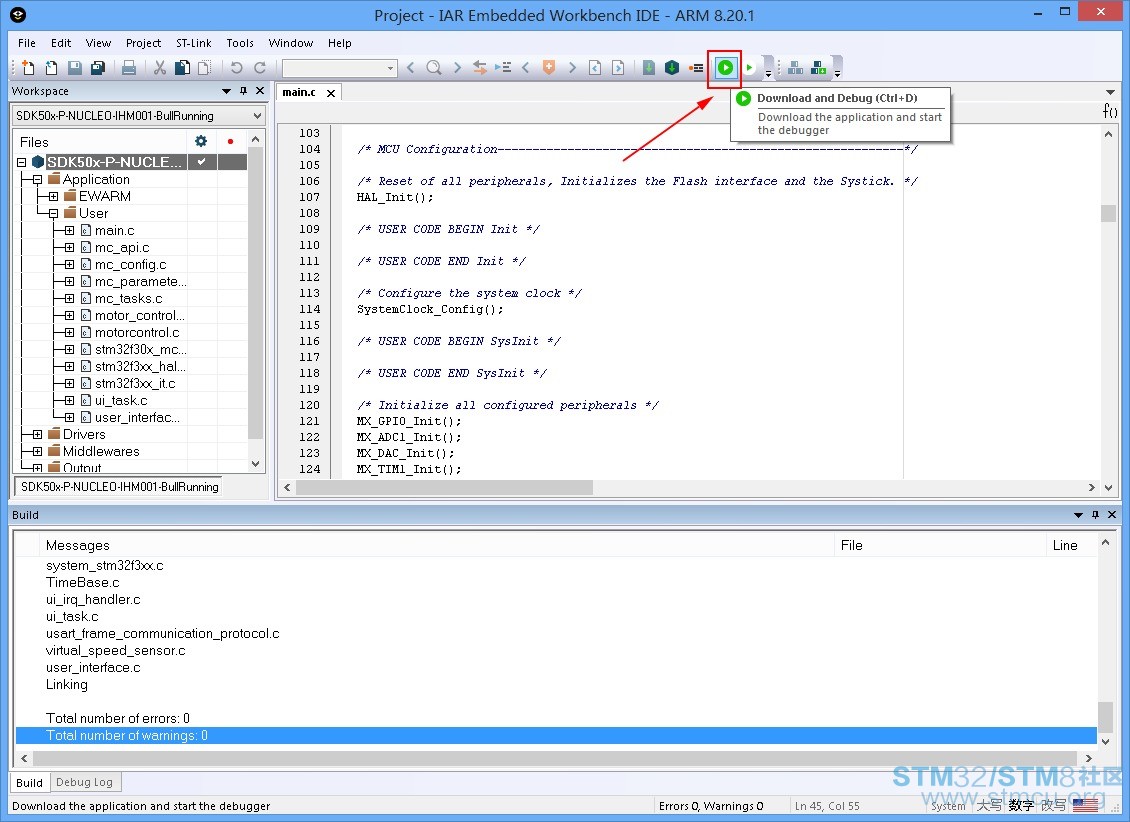Screen dimensions: 1130x822
Task: Open the Project menu
Action: coord(143,43)
